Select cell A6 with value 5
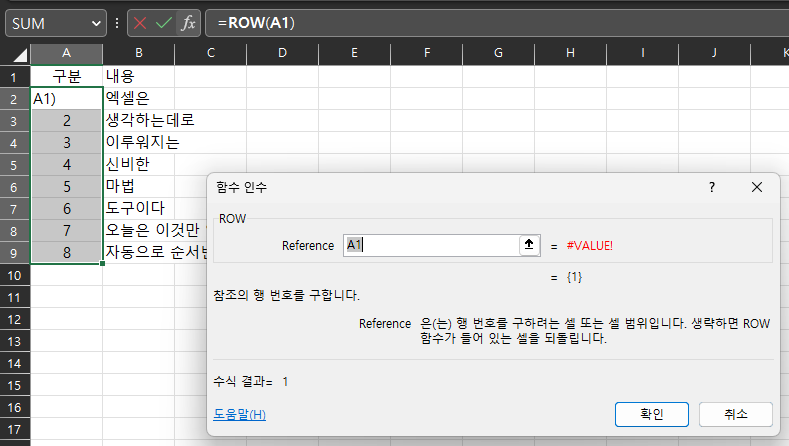This screenshot has height=446, width=789. (66, 187)
